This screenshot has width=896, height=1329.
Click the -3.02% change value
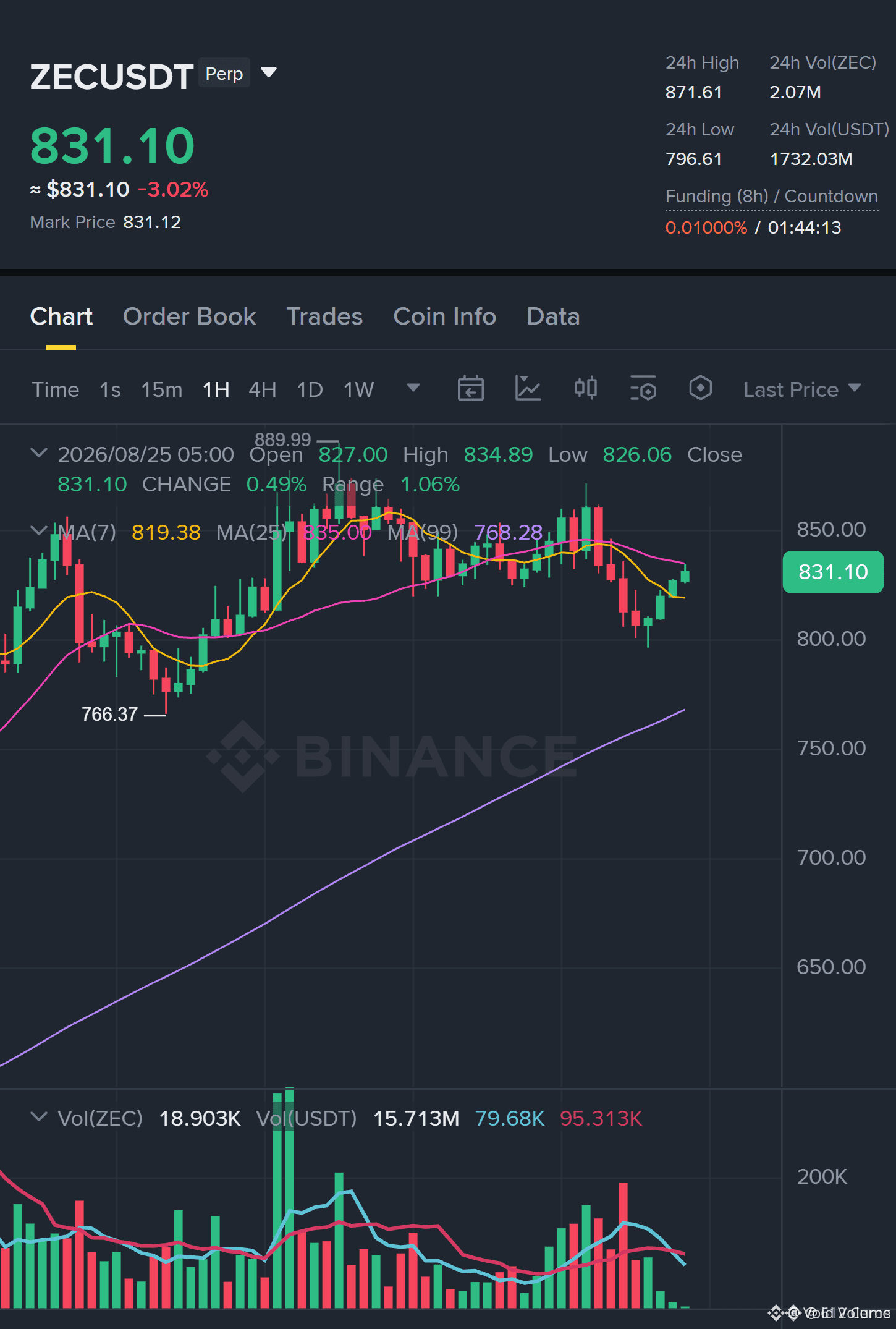173,189
